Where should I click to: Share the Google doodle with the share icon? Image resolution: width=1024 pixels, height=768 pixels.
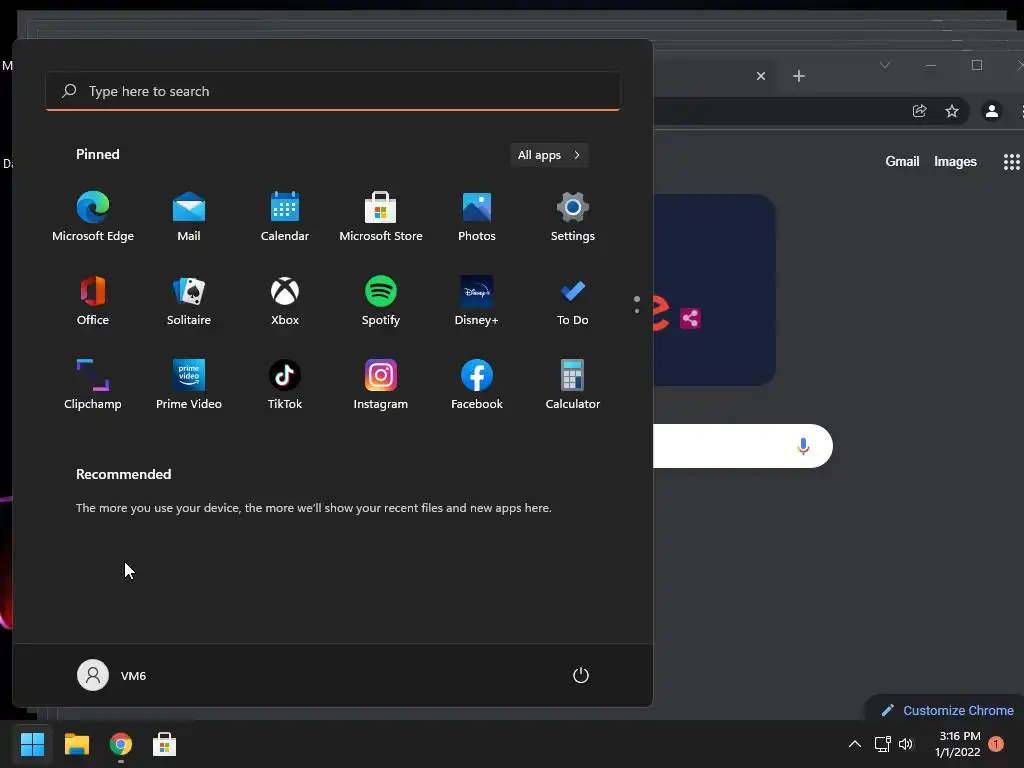(x=690, y=318)
